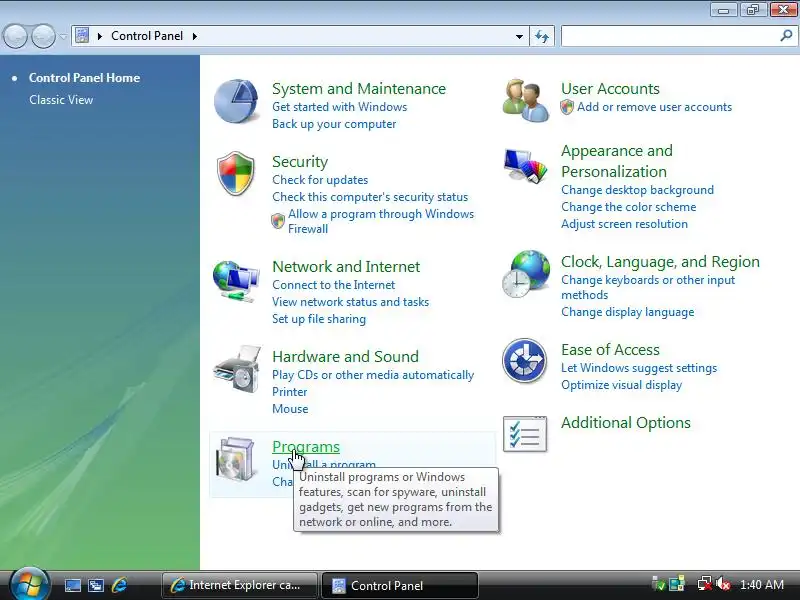Click Change desktop background
Image resolution: width=800 pixels, height=600 pixels.
click(x=637, y=190)
